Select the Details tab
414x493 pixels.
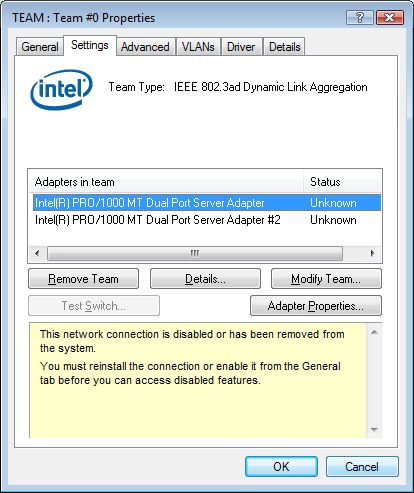pyautogui.click(x=285, y=47)
